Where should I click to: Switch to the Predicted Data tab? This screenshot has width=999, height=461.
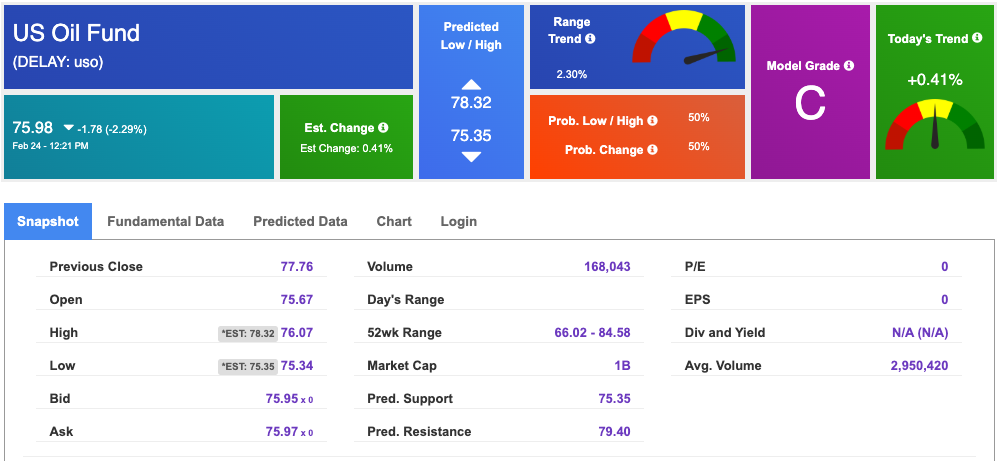[300, 222]
